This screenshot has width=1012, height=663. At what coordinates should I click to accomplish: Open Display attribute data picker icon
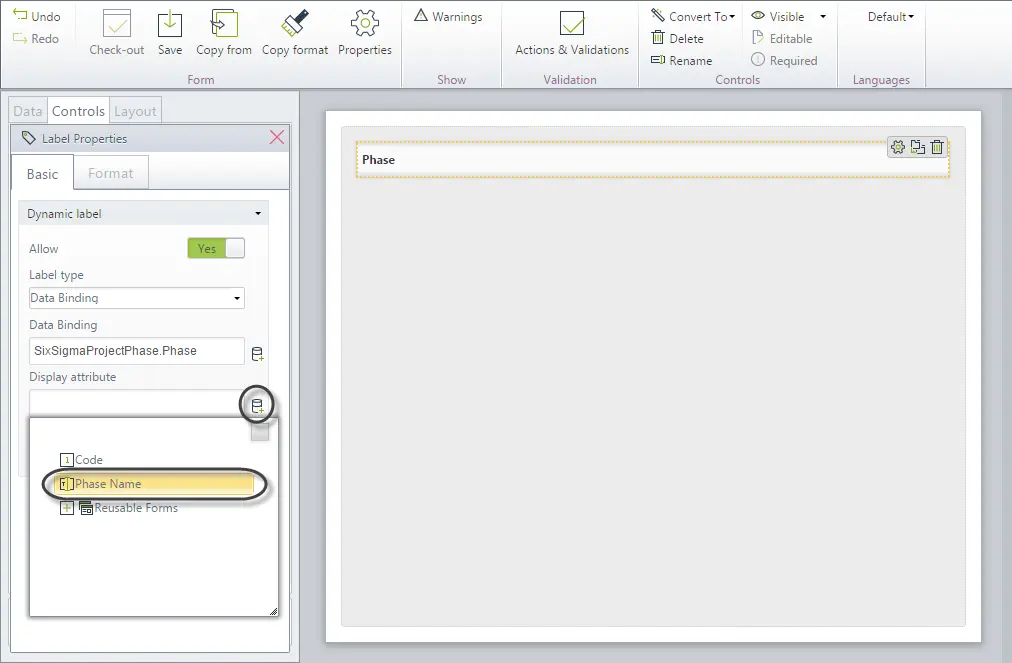tap(257, 406)
